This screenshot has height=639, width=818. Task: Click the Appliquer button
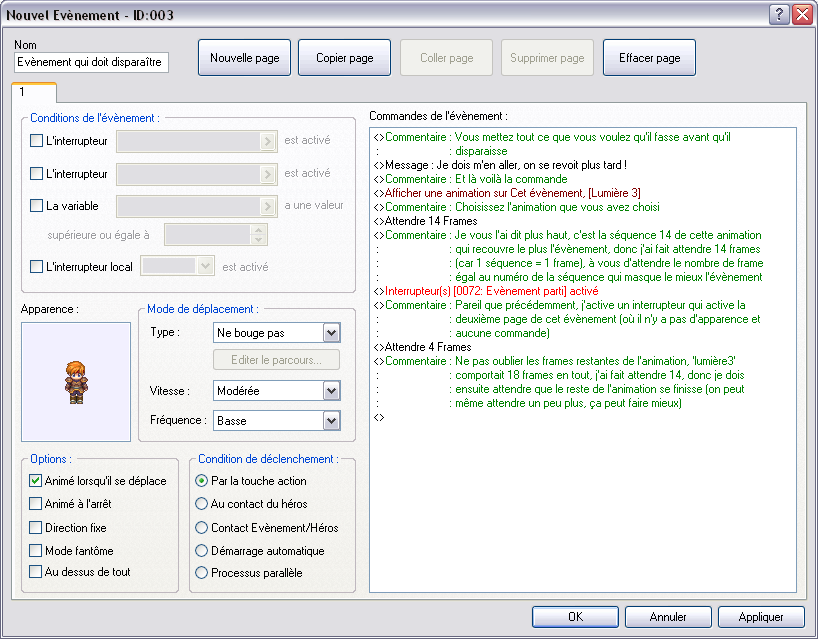tap(761, 617)
